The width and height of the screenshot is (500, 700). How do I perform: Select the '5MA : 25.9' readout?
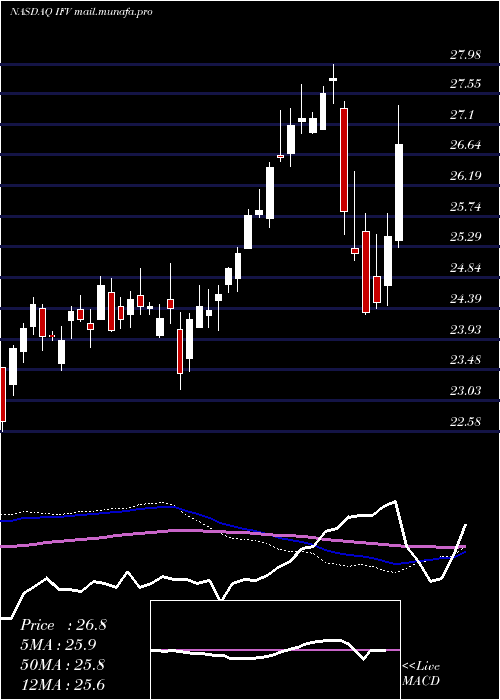click(58, 645)
